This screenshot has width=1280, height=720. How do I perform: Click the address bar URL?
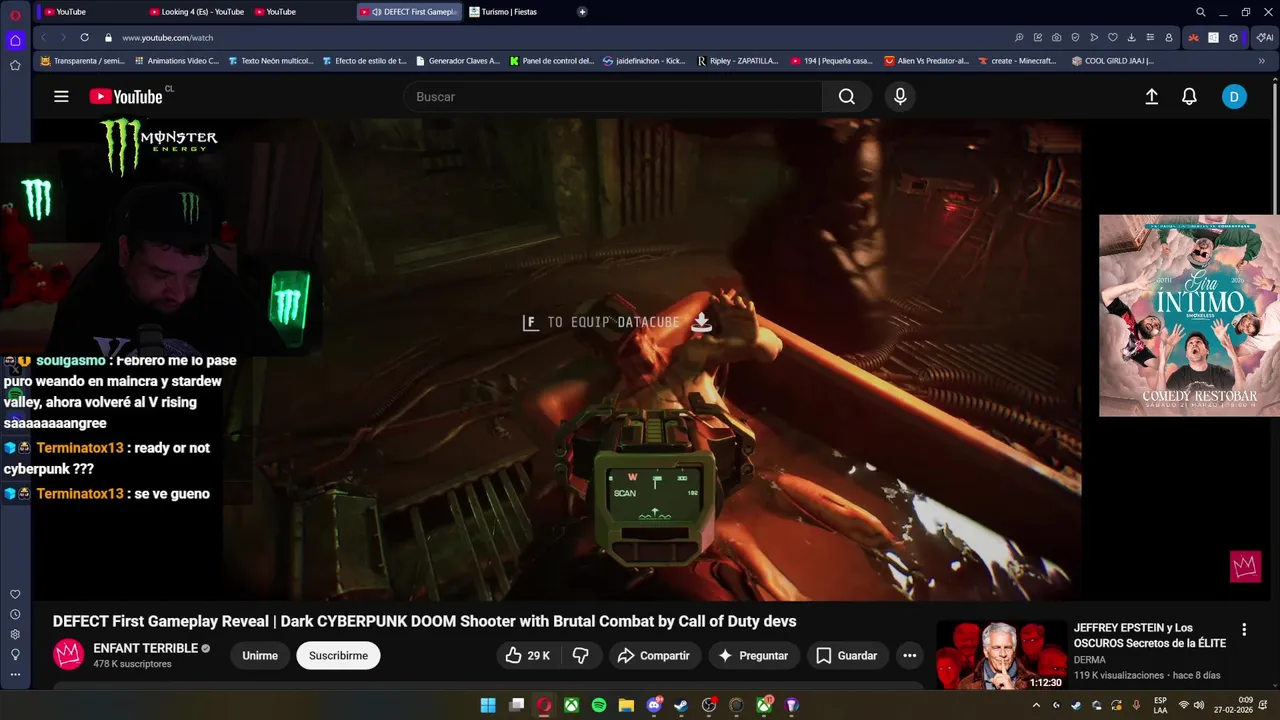point(168,37)
